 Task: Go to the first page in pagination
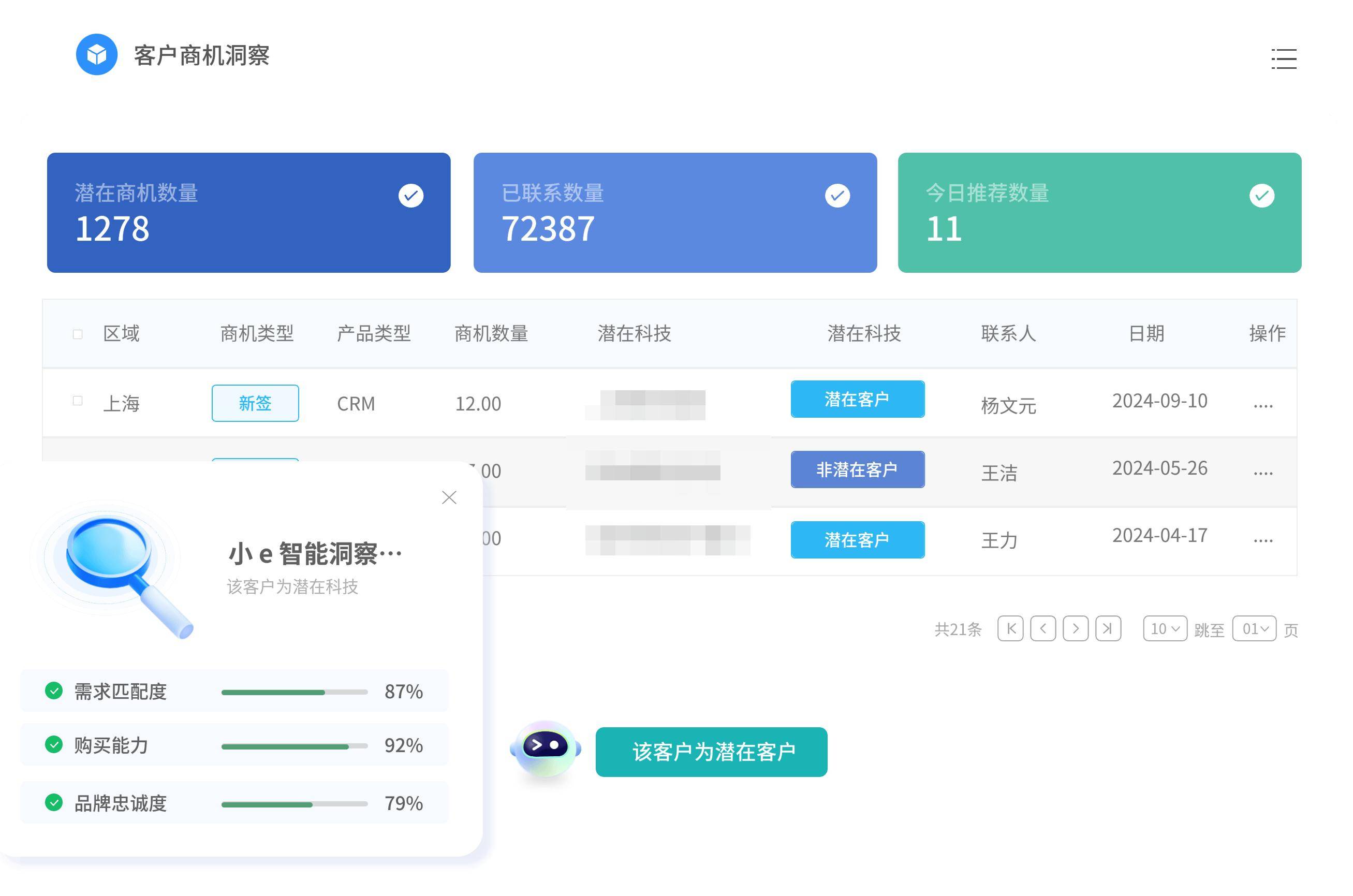1010,628
